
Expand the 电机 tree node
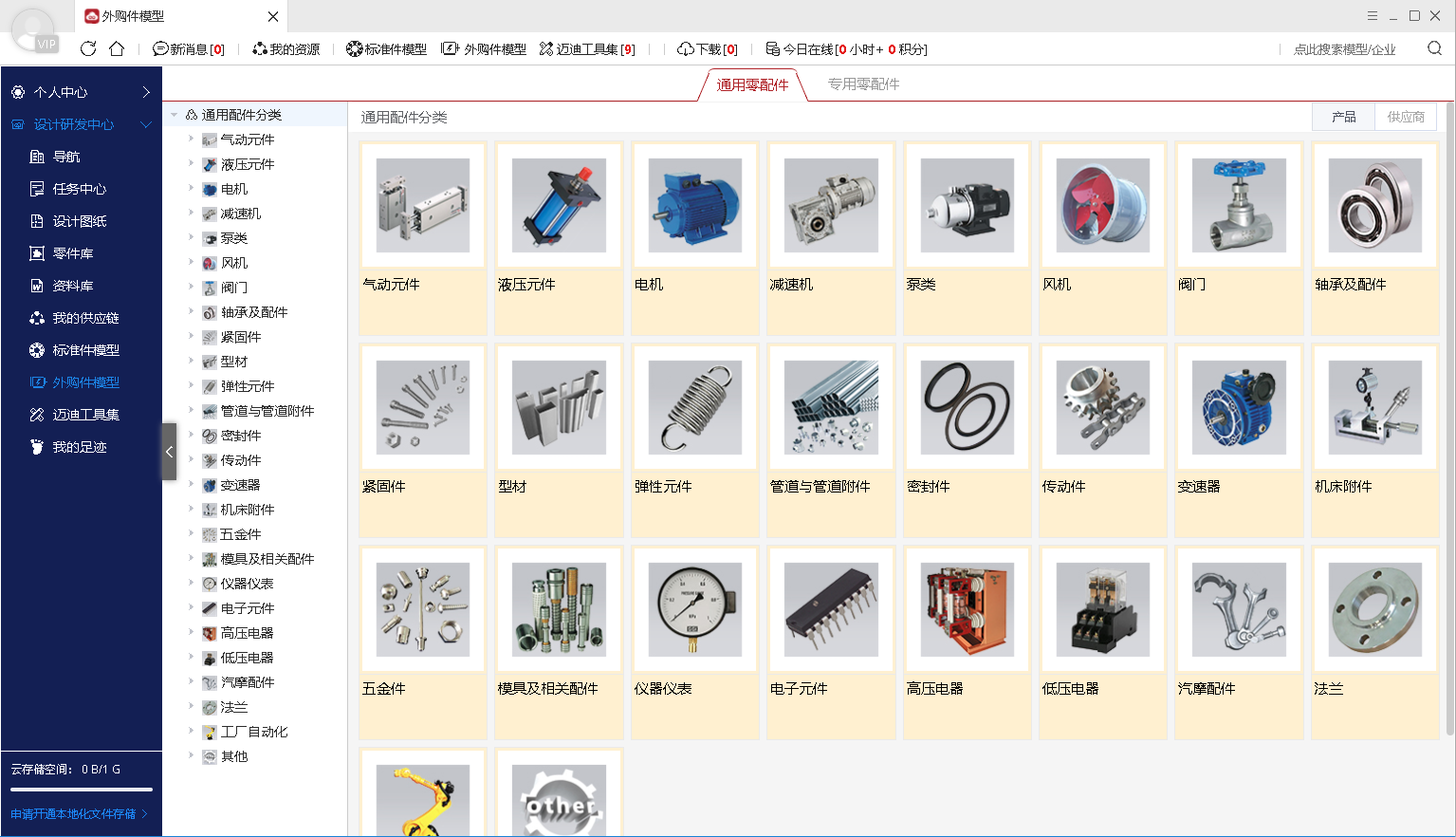tap(191, 189)
